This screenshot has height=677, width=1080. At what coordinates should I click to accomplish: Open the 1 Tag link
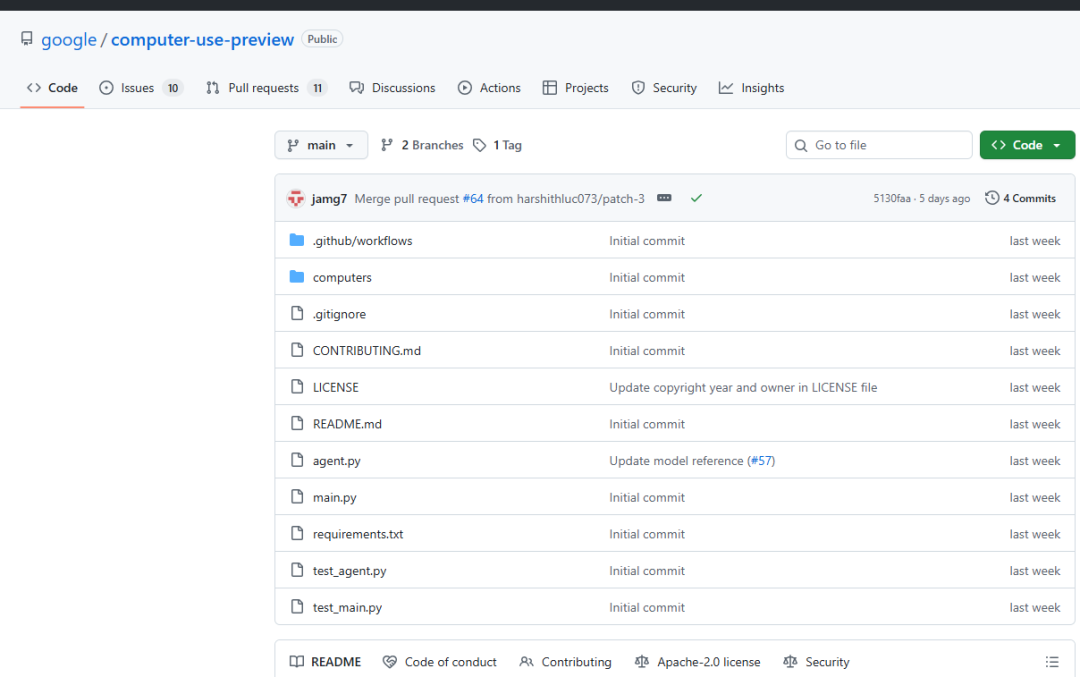497,145
